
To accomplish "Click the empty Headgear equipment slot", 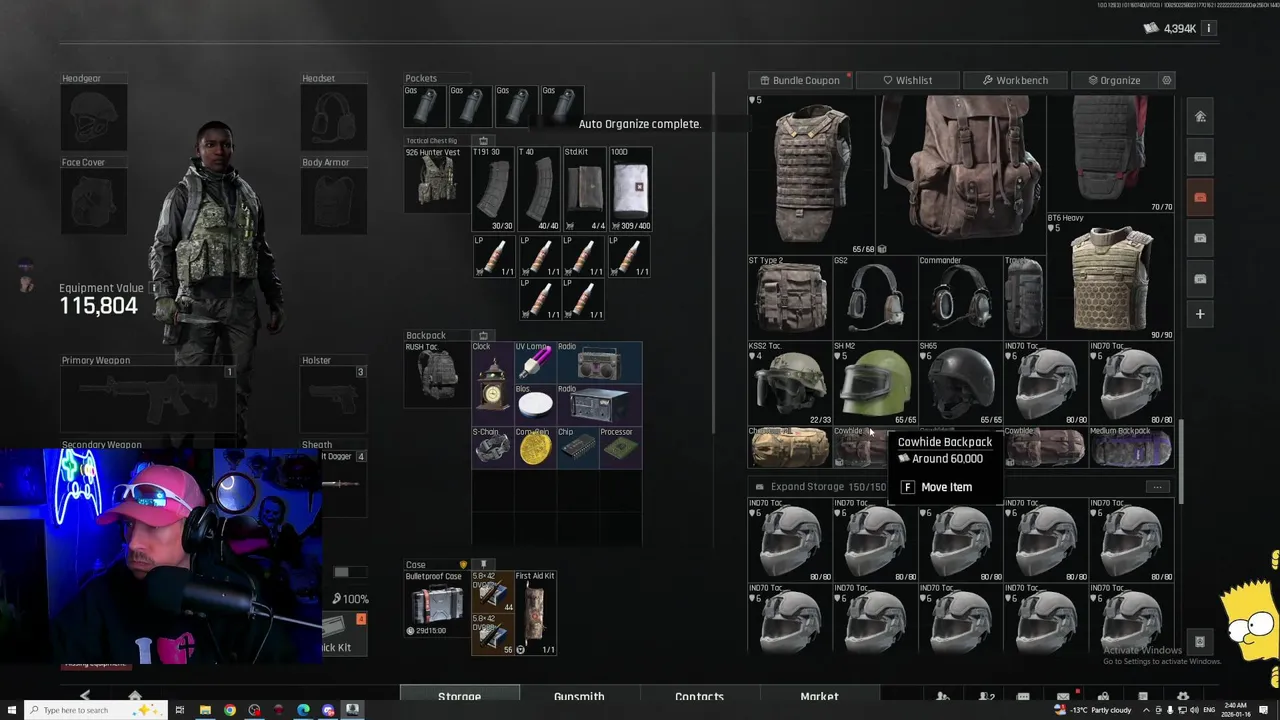I will click(x=93, y=118).
